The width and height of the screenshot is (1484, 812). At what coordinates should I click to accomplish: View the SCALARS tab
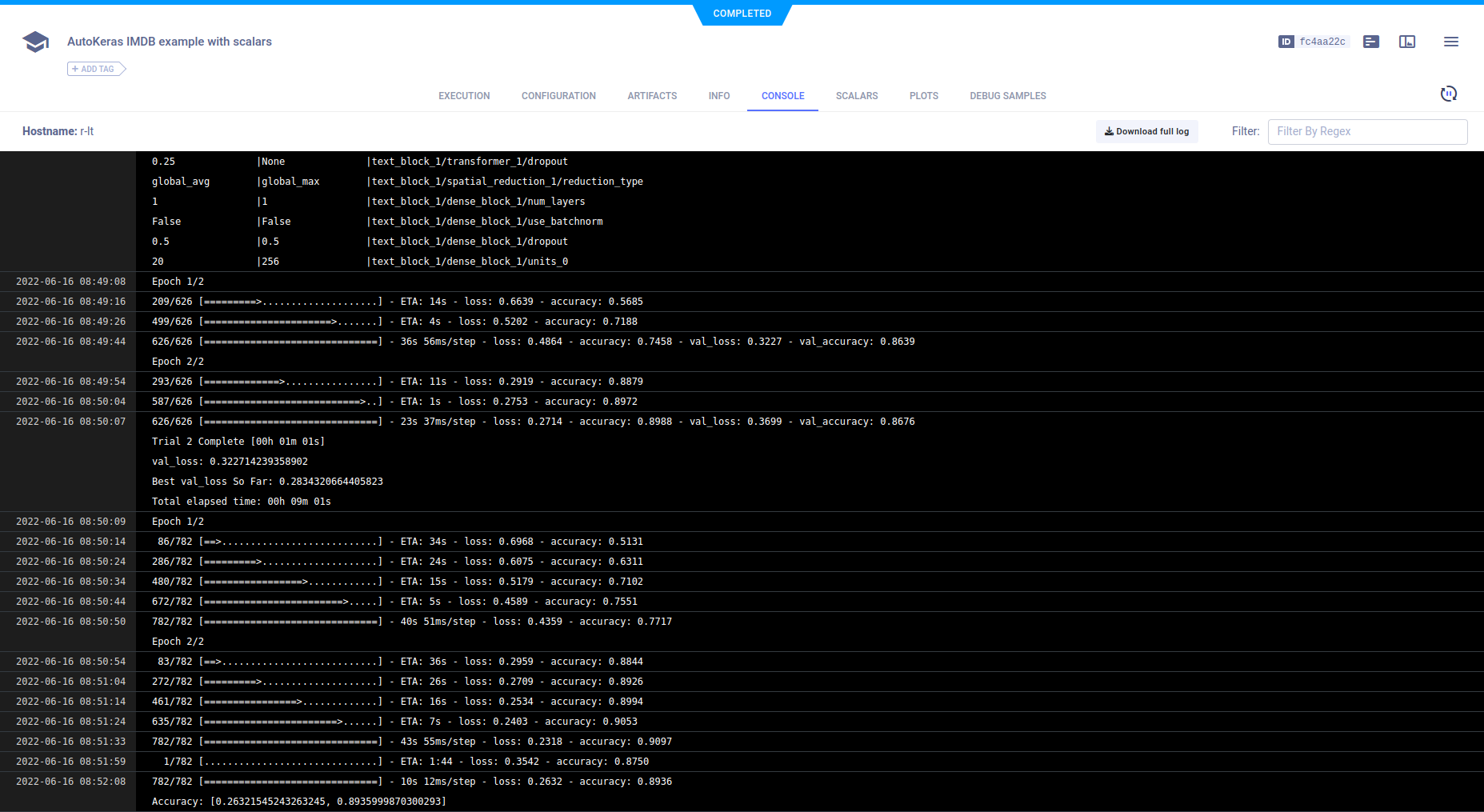(x=857, y=96)
